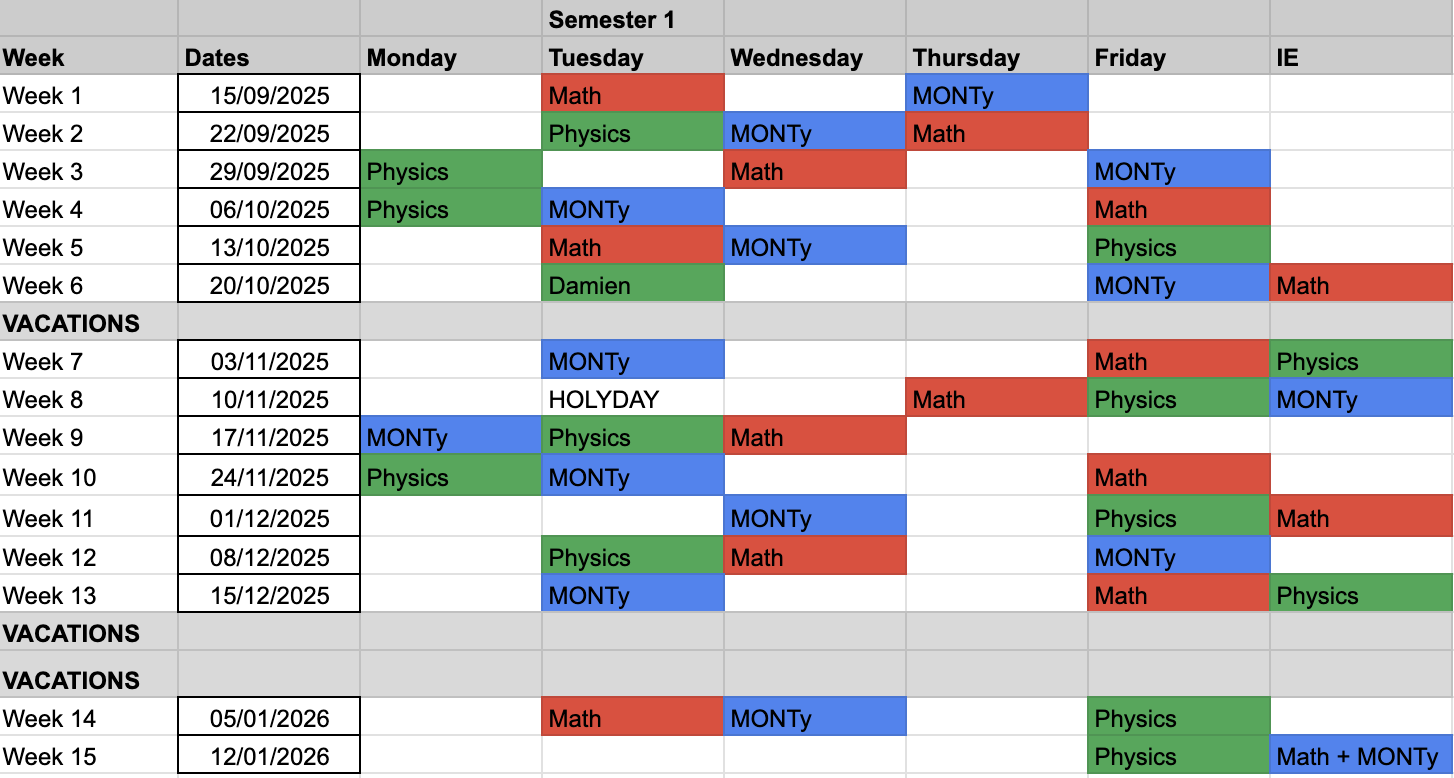Click the Week 13 label cell
The width and height of the screenshot is (1454, 778).
click(88, 596)
